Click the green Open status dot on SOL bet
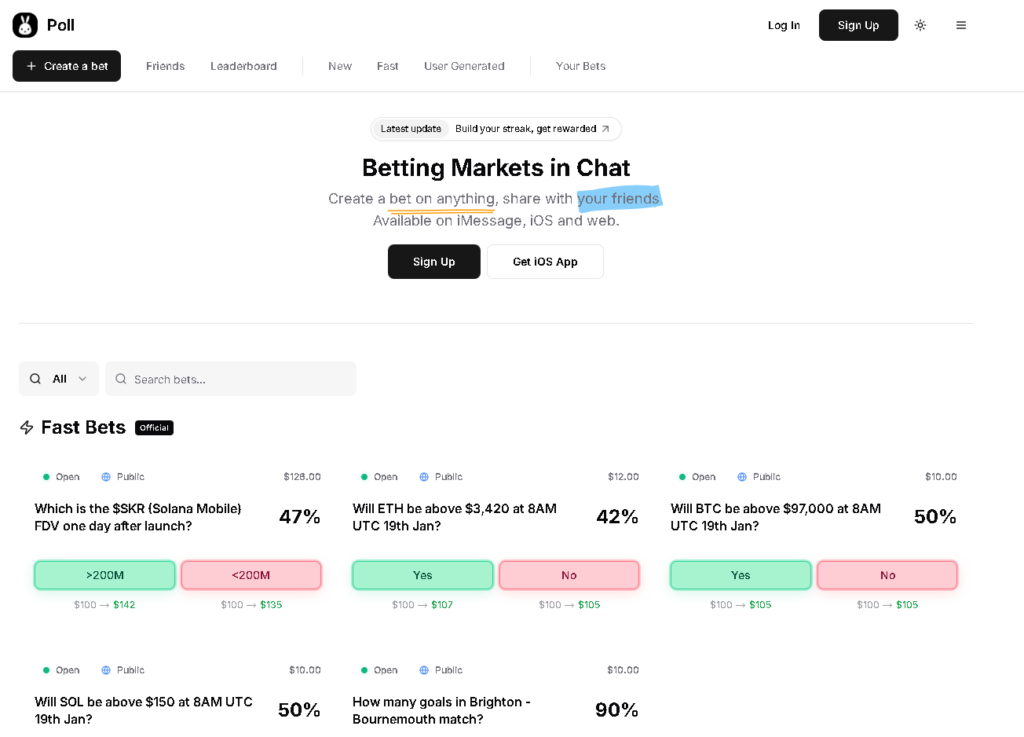Screen dimensions: 1024x737 (48, 670)
